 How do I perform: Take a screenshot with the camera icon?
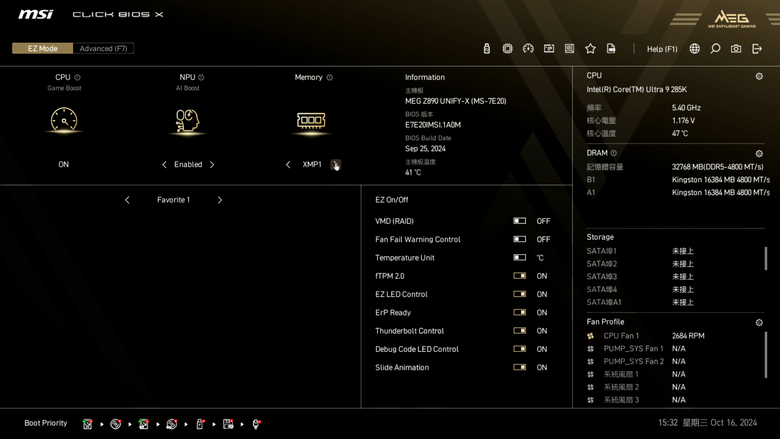pos(736,48)
